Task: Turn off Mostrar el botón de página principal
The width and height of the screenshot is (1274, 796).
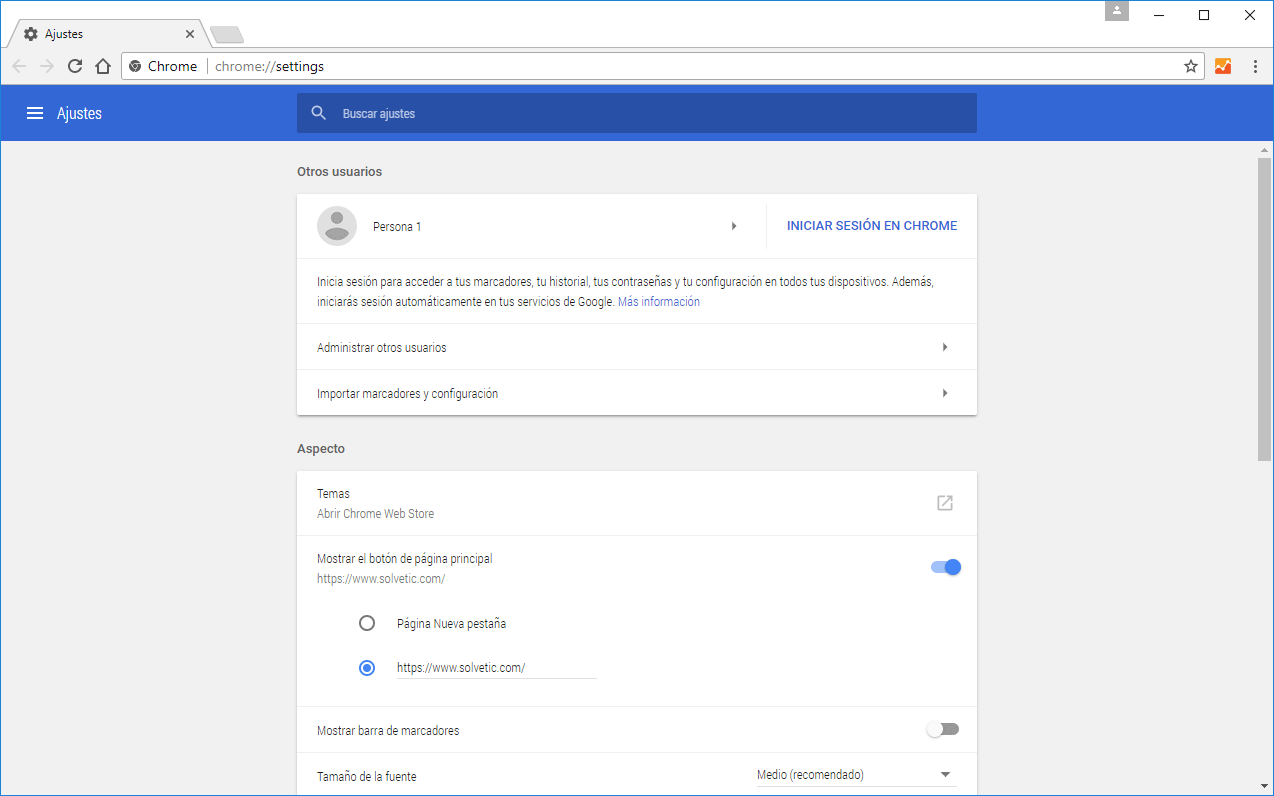Action: click(945, 567)
